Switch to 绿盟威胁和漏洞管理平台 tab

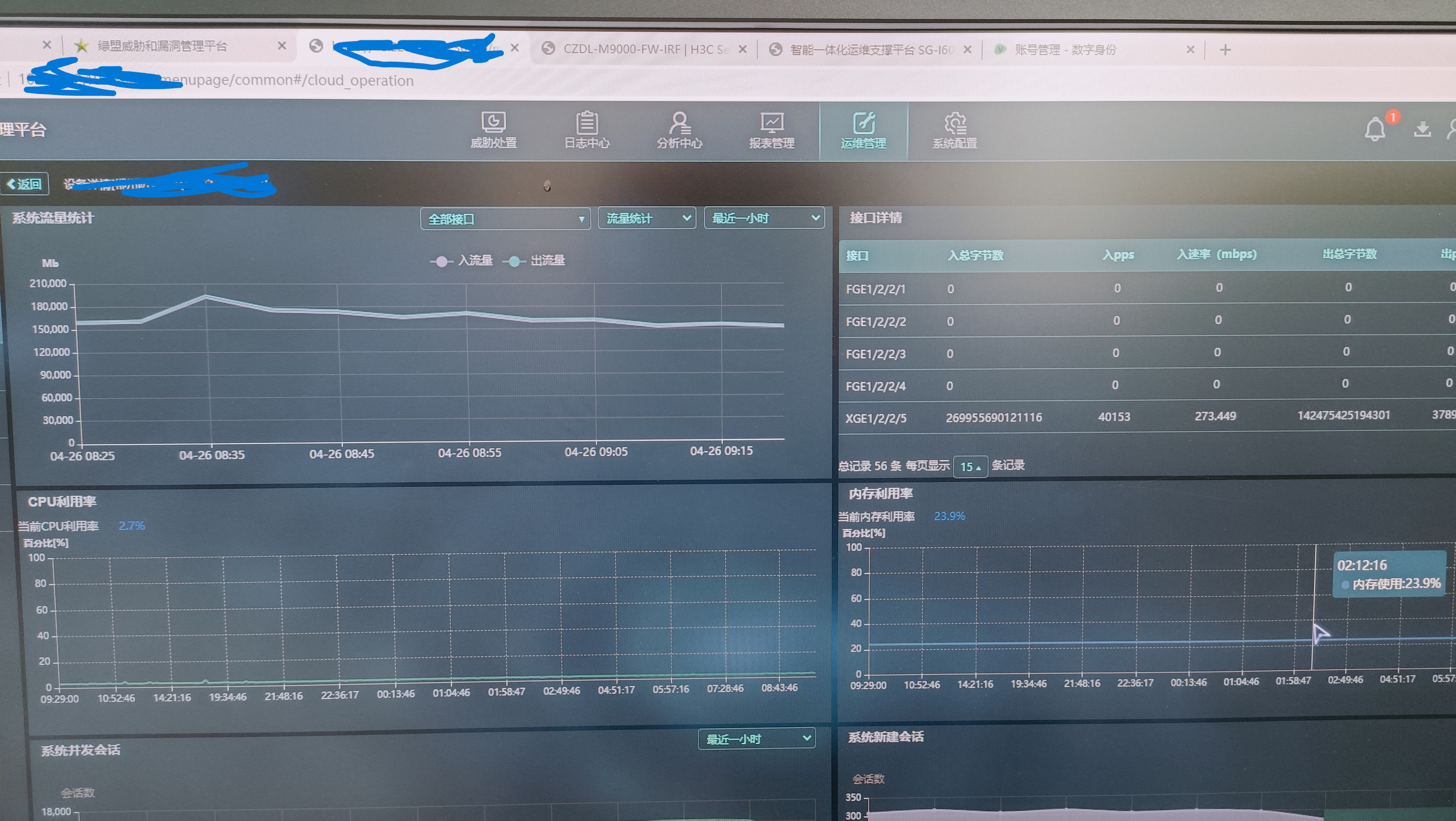162,46
